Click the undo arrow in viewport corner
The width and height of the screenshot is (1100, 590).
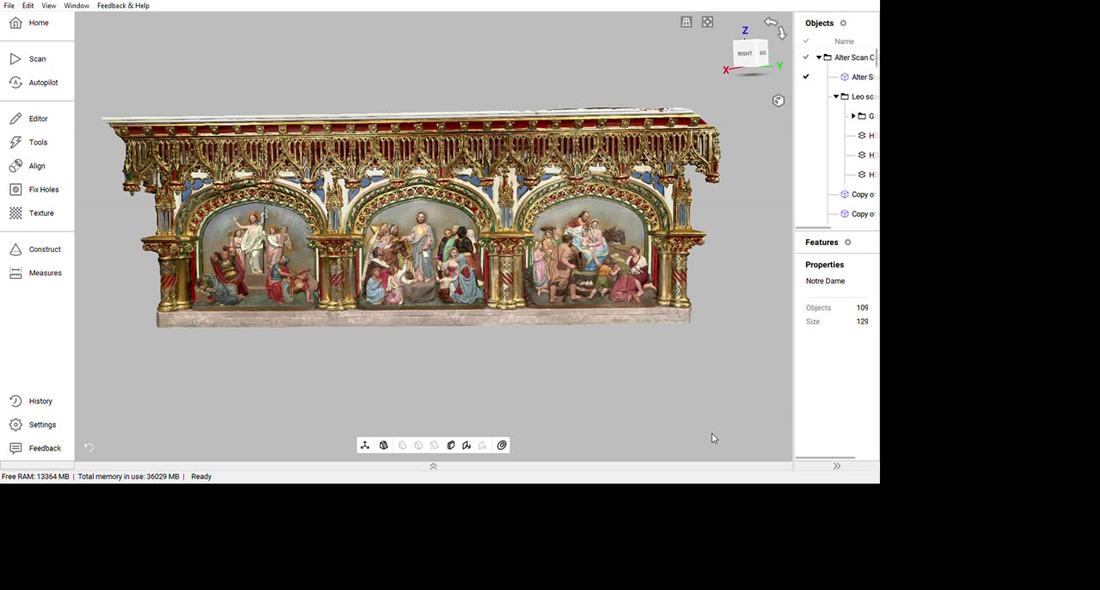pyautogui.click(x=88, y=448)
